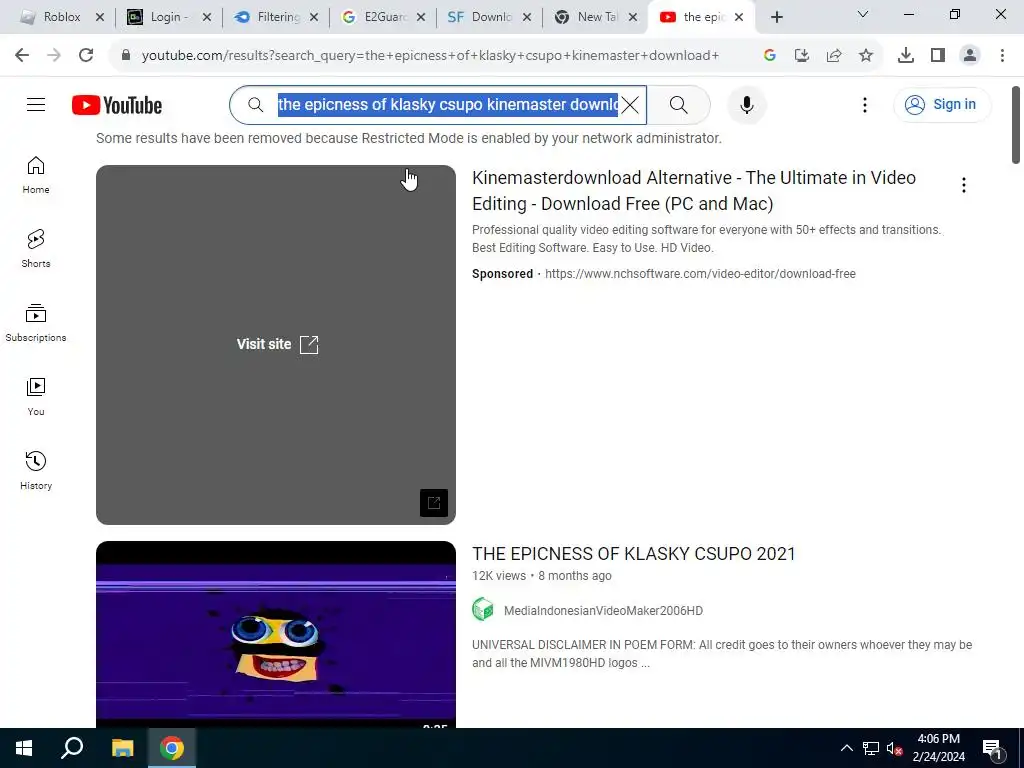Open History in sidebar
This screenshot has width=1024, height=768.
36,470
